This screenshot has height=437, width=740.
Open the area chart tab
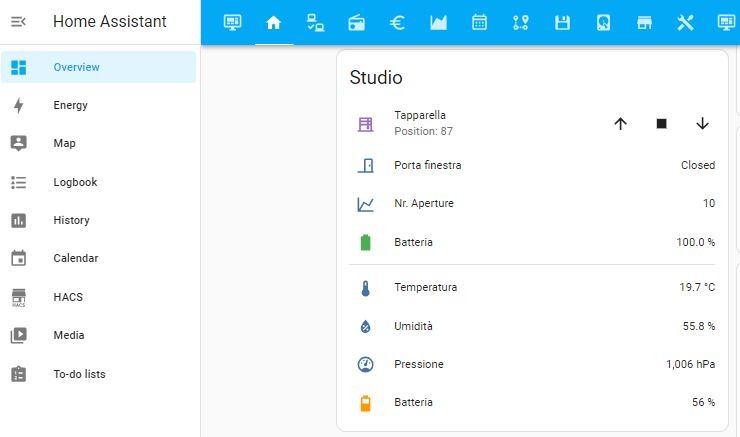(438, 23)
